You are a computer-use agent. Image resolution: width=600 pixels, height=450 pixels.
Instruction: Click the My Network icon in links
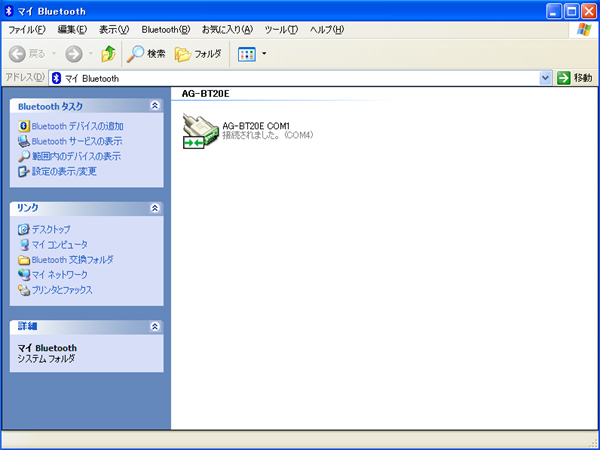tap(24, 275)
